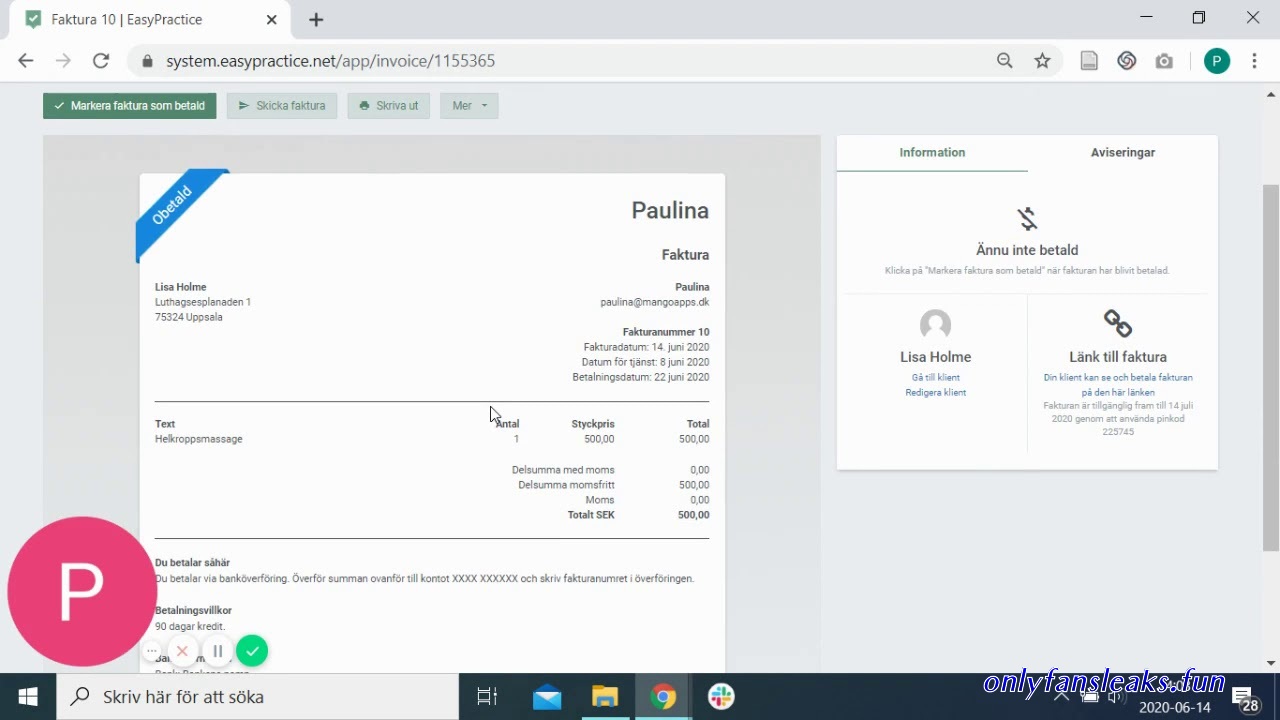Click the crossed dollar Ännu inte betald icon
Image resolution: width=1280 pixels, height=720 pixels.
click(1027, 218)
